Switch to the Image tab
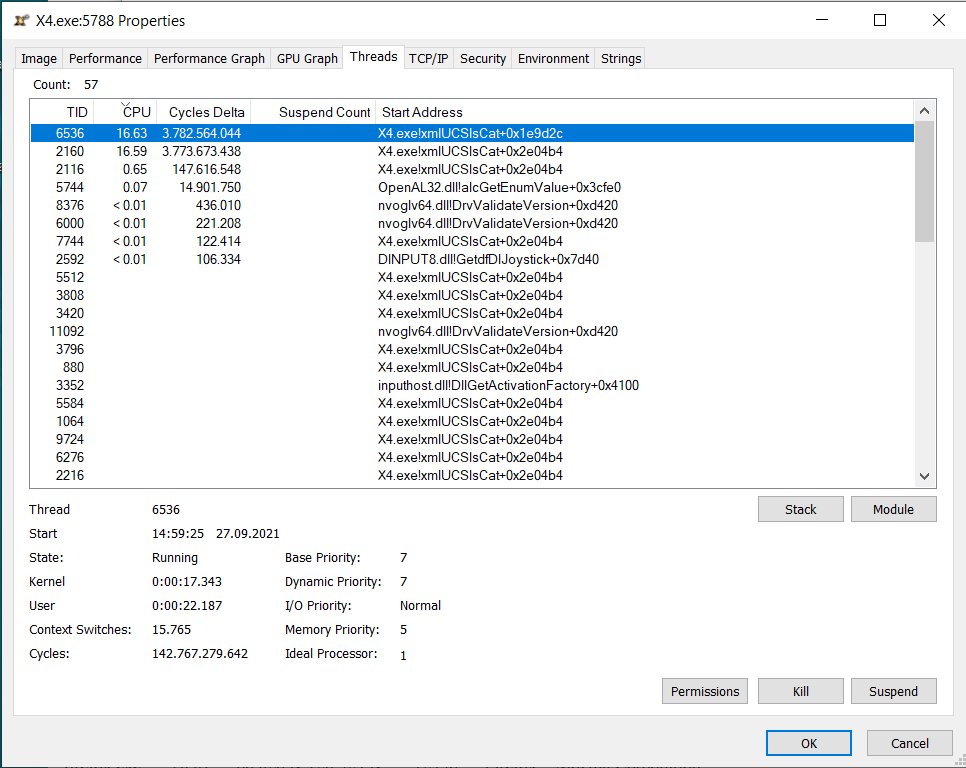Image resolution: width=966 pixels, height=768 pixels. coord(39,59)
